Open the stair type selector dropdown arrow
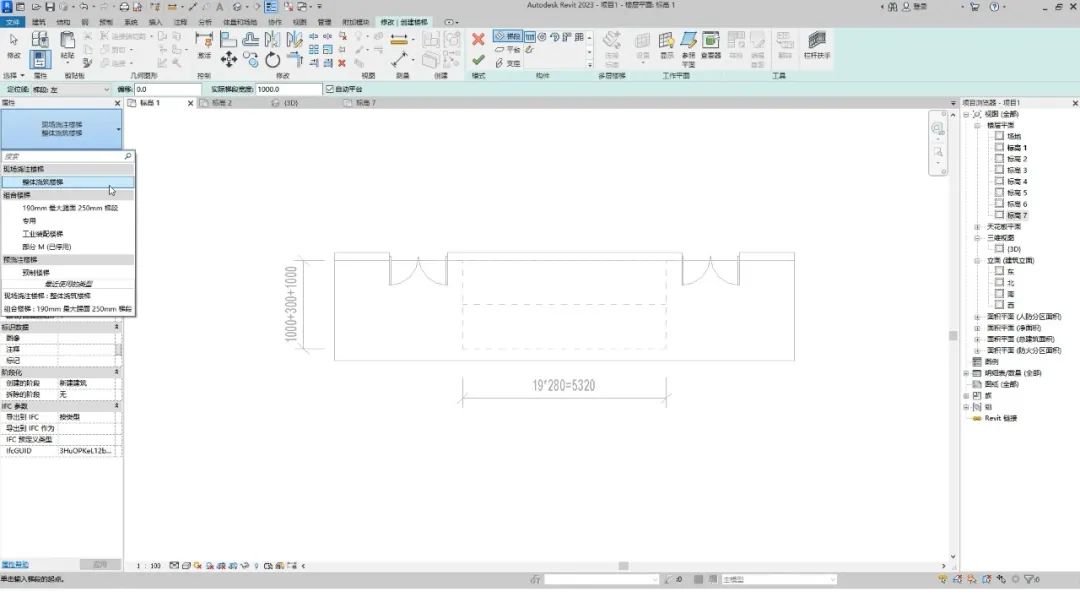The width and height of the screenshot is (1080, 608). pos(118,129)
